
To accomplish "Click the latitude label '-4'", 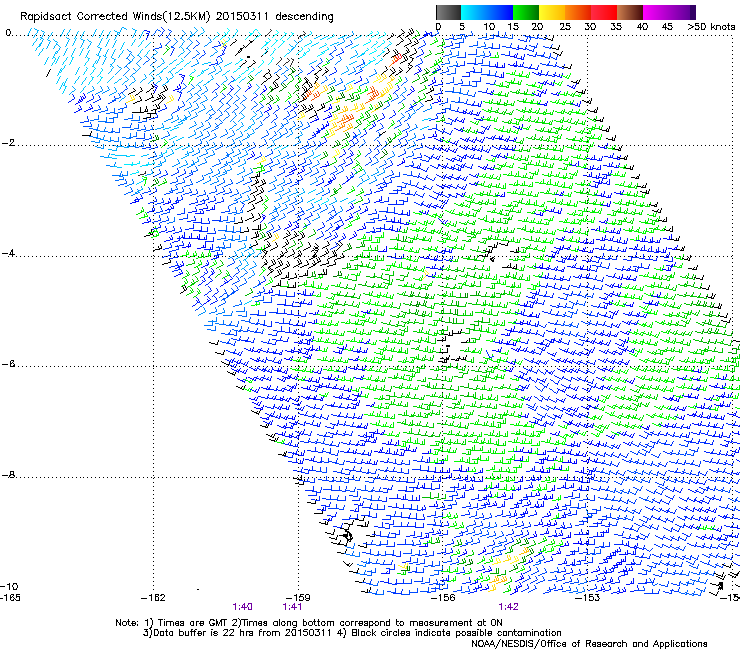I will tap(8, 253).
